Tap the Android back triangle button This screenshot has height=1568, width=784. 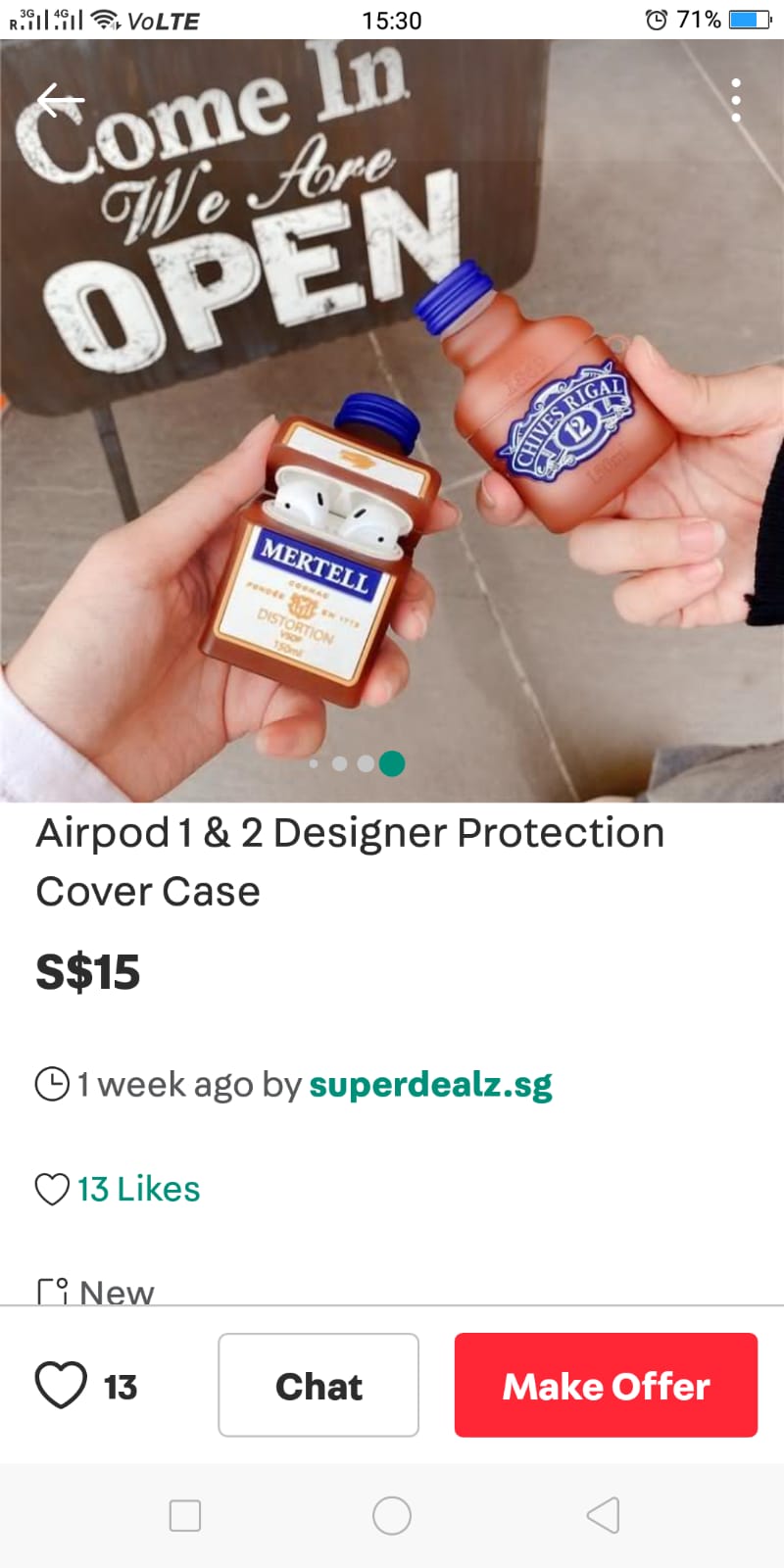[603, 1515]
